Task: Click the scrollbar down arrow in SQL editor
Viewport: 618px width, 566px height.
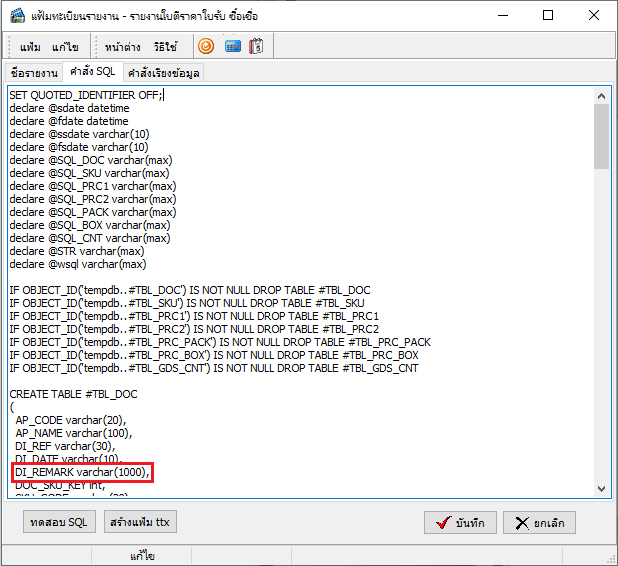Action: pos(601,487)
